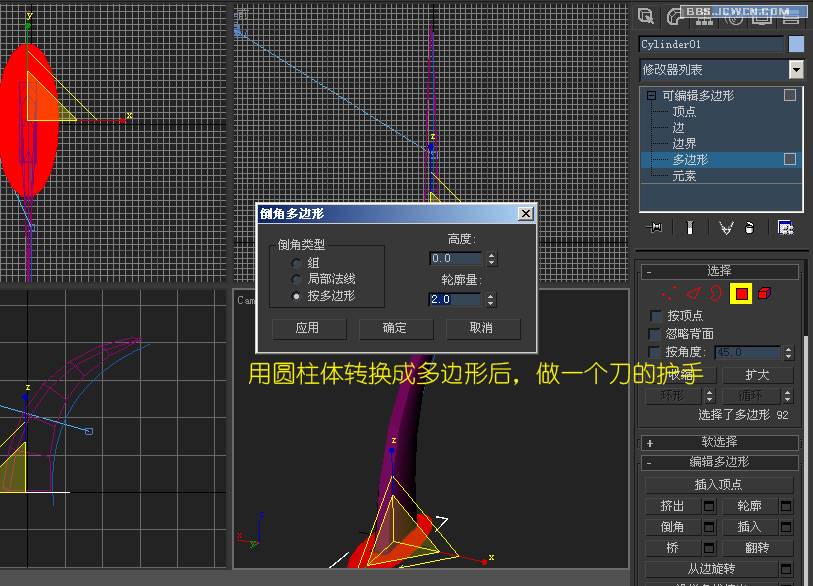Select 多边形 sub-object in stack

(x=690, y=159)
